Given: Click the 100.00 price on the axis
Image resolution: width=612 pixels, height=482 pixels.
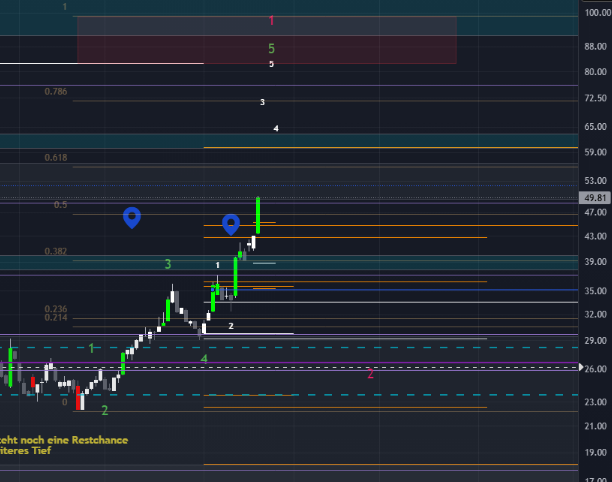Looking at the screenshot, I should pyautogui.click(x=597, y=13).
